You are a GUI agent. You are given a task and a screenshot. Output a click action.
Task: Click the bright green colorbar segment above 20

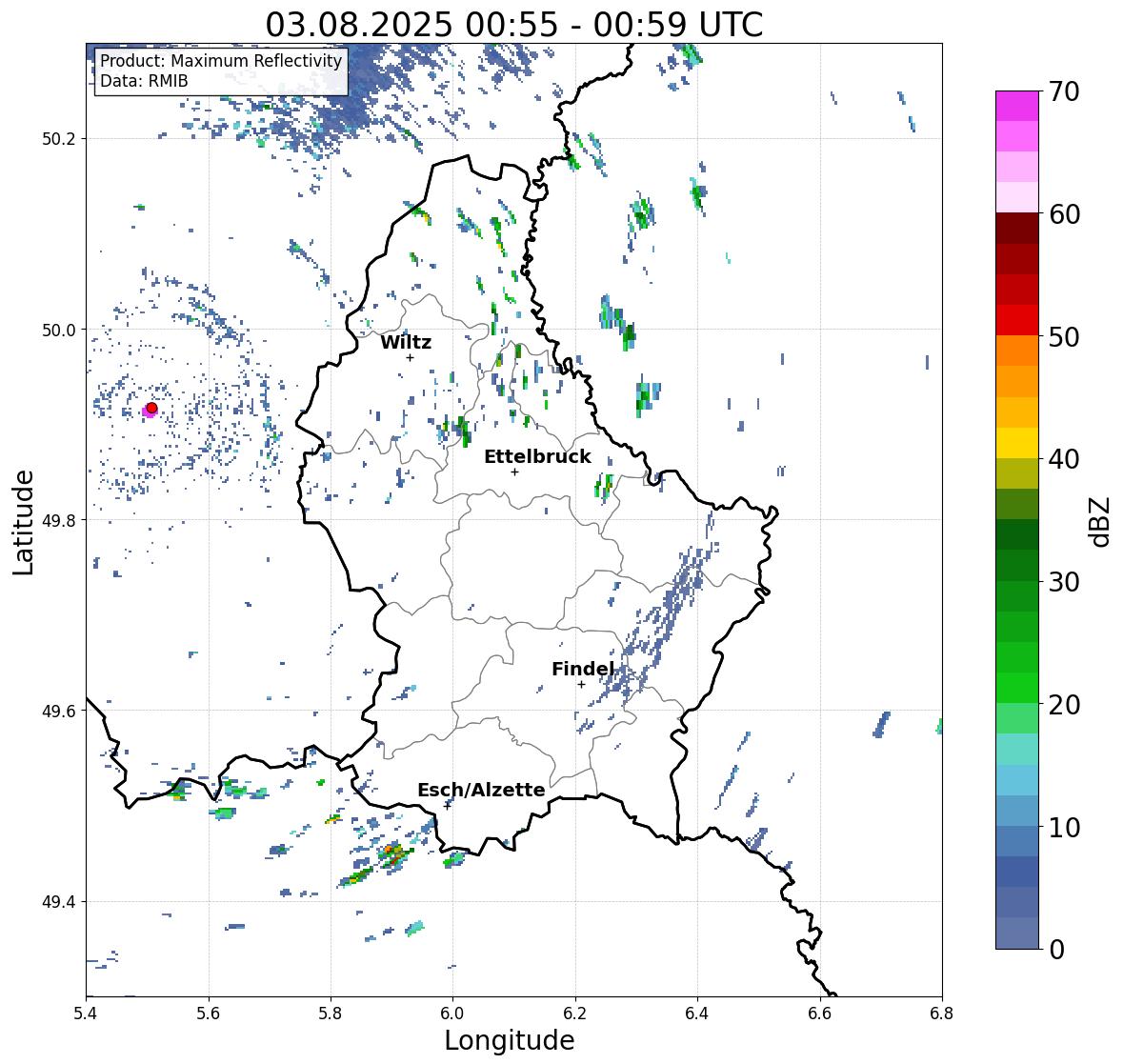click(x=1017, y=688)
